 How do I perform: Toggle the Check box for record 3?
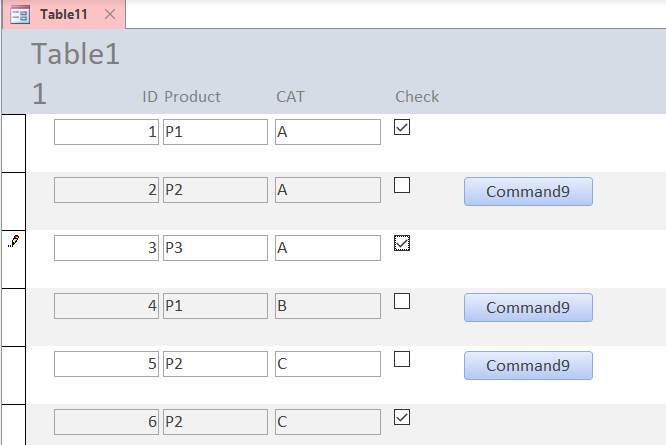402,243
